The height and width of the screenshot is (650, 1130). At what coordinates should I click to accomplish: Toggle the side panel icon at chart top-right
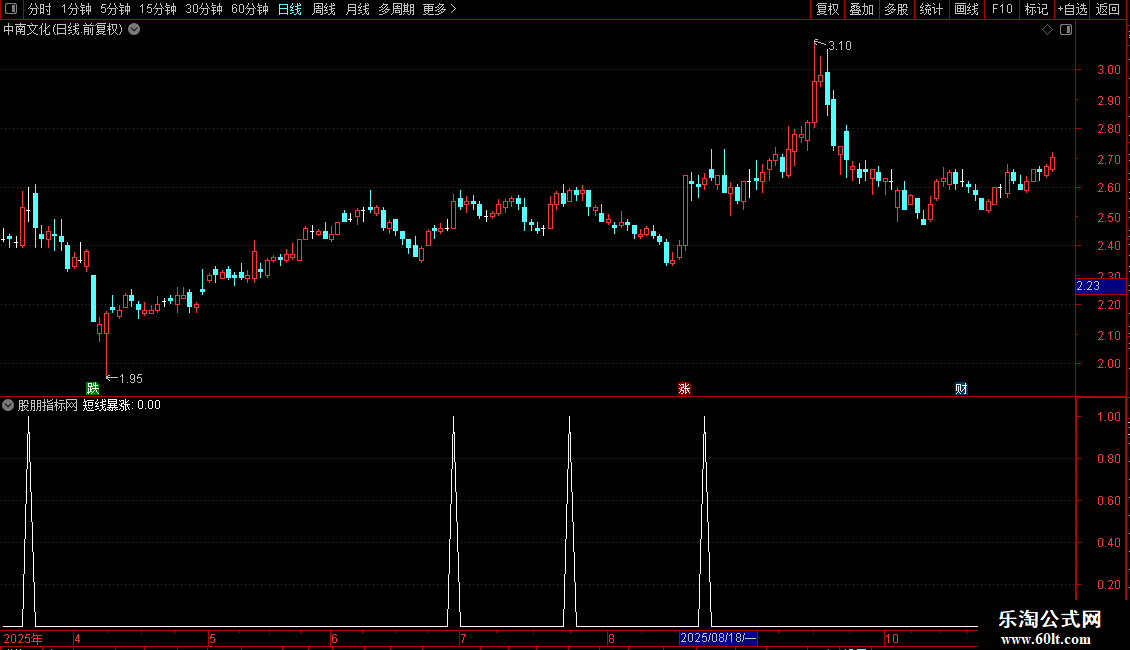tap(1066, 30)
